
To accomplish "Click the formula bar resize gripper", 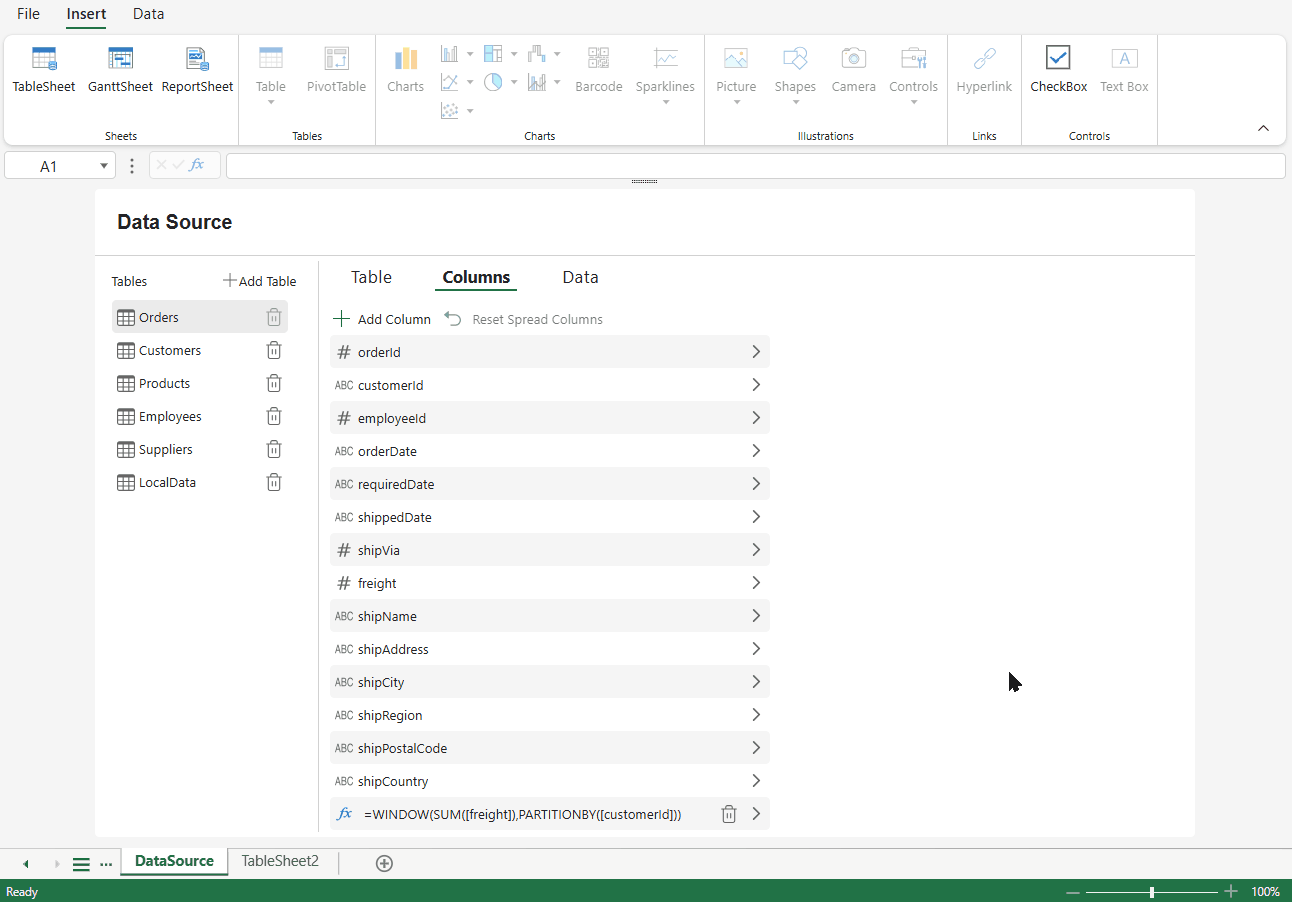I will [x=644, y=182].
